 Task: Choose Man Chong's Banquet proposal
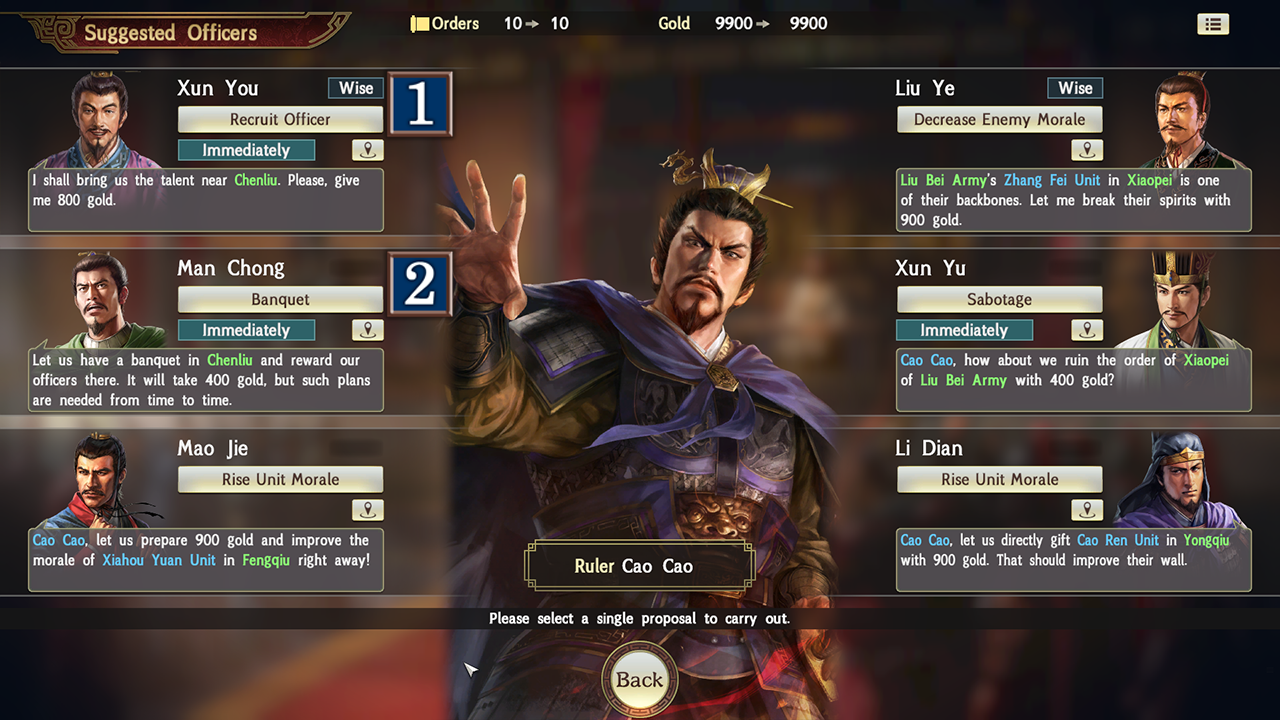tap(280, 299)
